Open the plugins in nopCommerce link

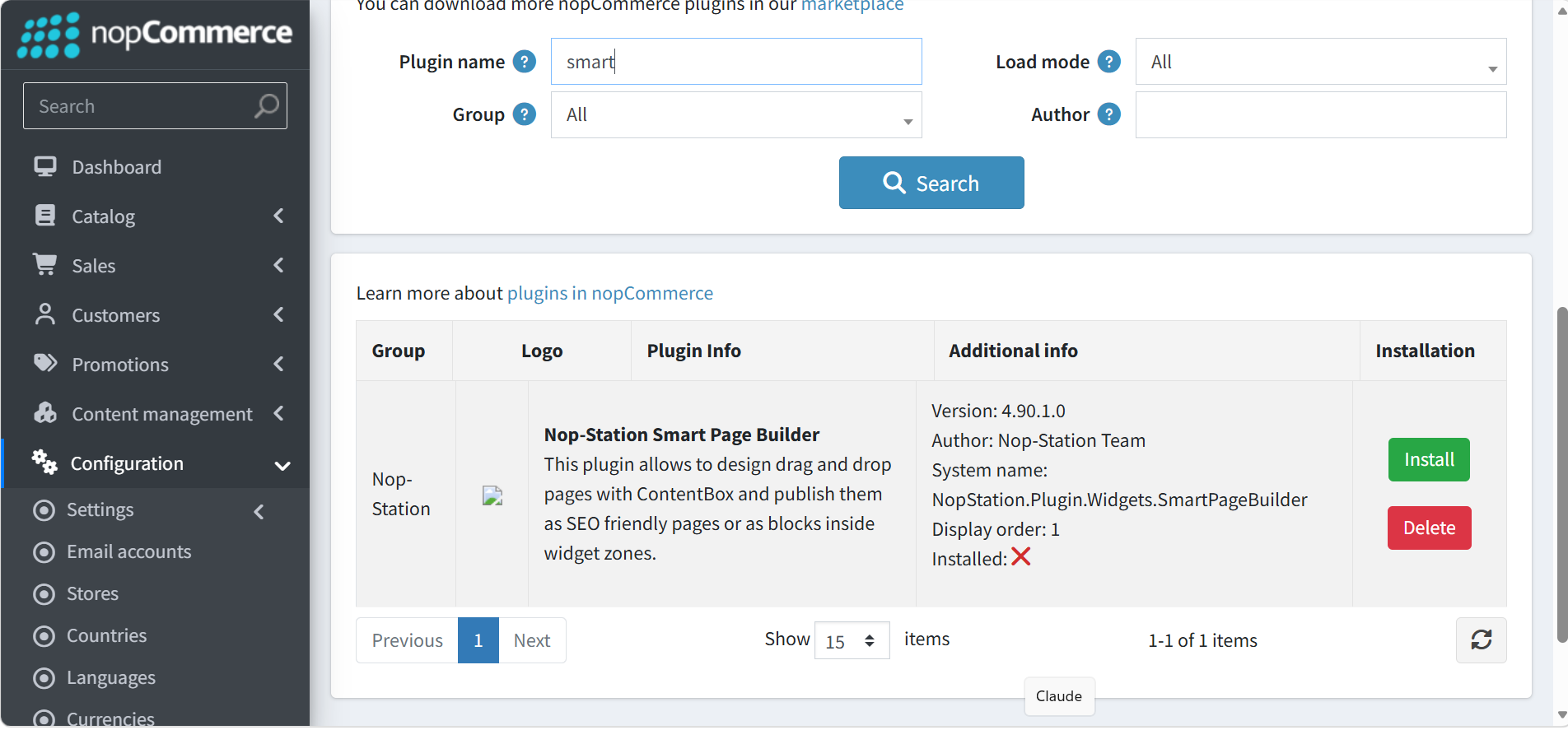point(610,293)
